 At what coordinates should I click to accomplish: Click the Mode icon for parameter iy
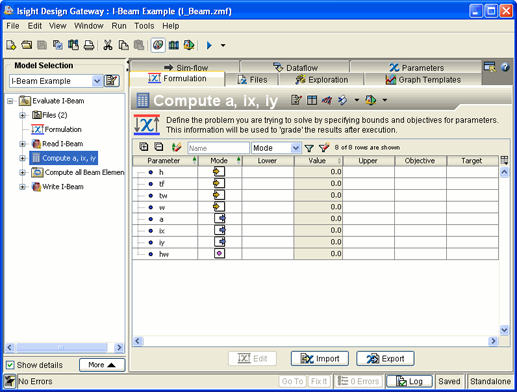219,242
